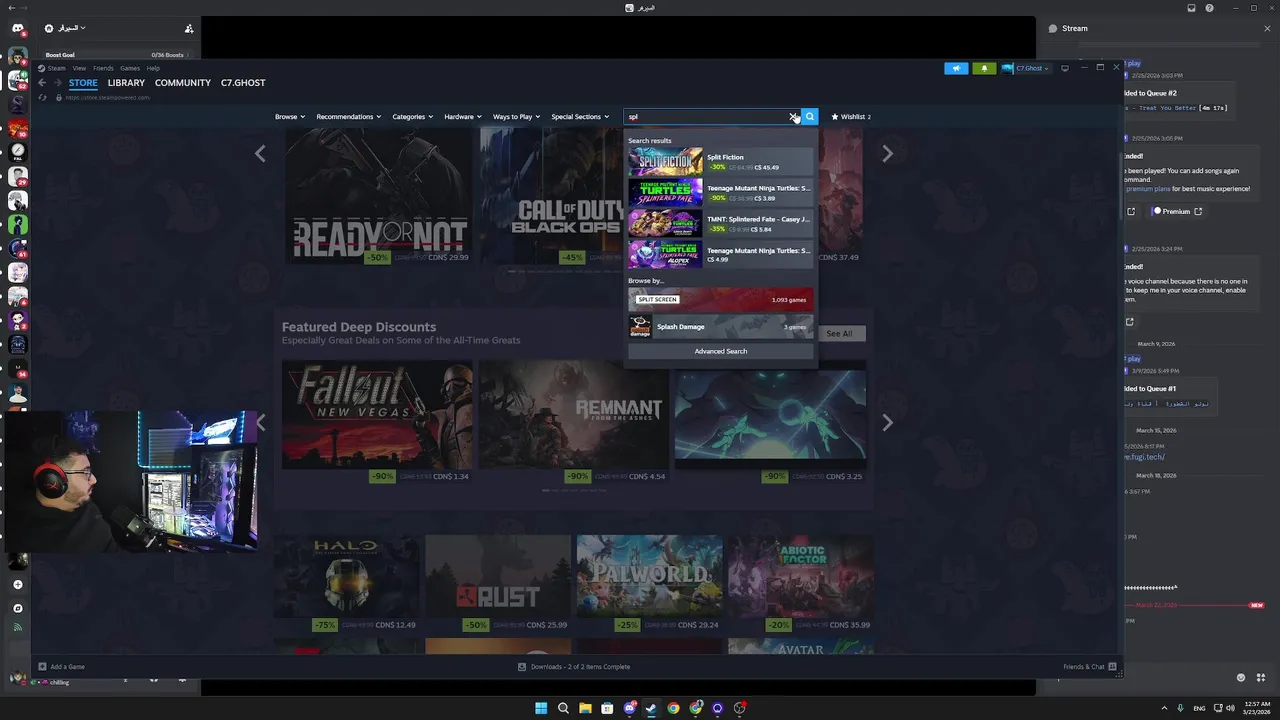Open Chrome from the taskbar
Screen dimensions: 1280x720
click(673, 708)
